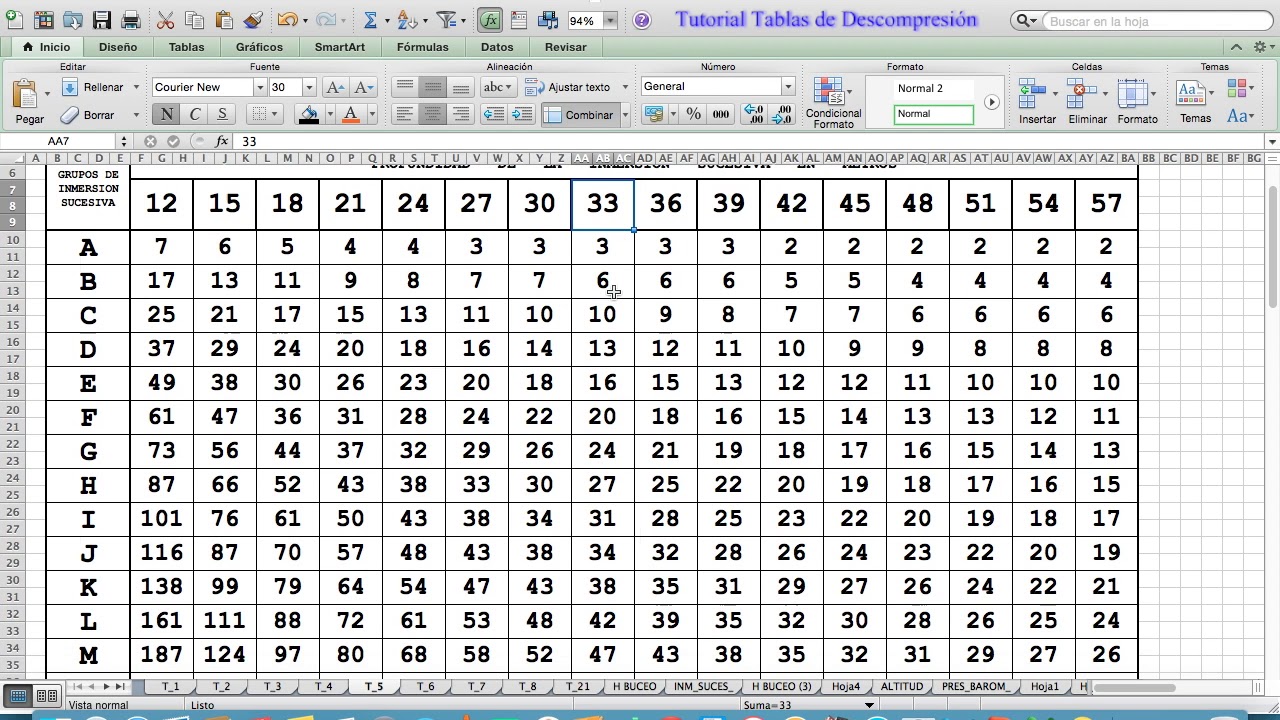Select sheet tab T_6

pos(425,687)
